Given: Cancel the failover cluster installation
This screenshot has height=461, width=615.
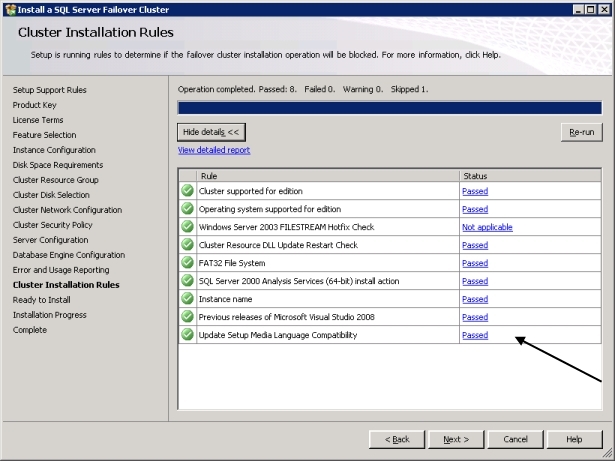Looking at the screenshot, I should [x=515, y=439].
